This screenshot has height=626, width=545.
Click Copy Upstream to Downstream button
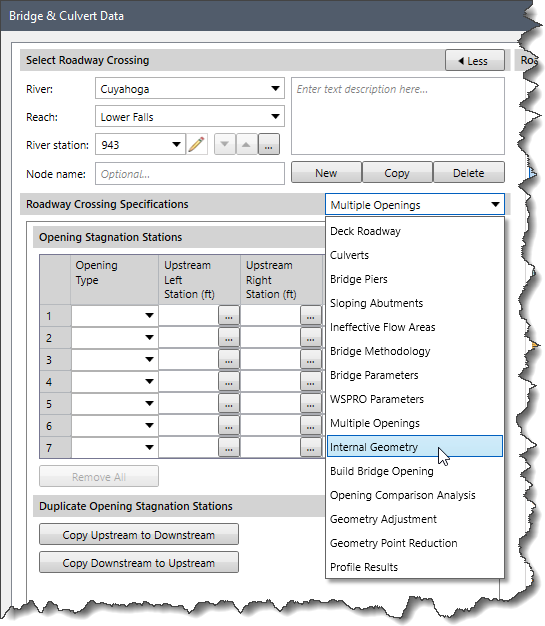click(139, 534)
